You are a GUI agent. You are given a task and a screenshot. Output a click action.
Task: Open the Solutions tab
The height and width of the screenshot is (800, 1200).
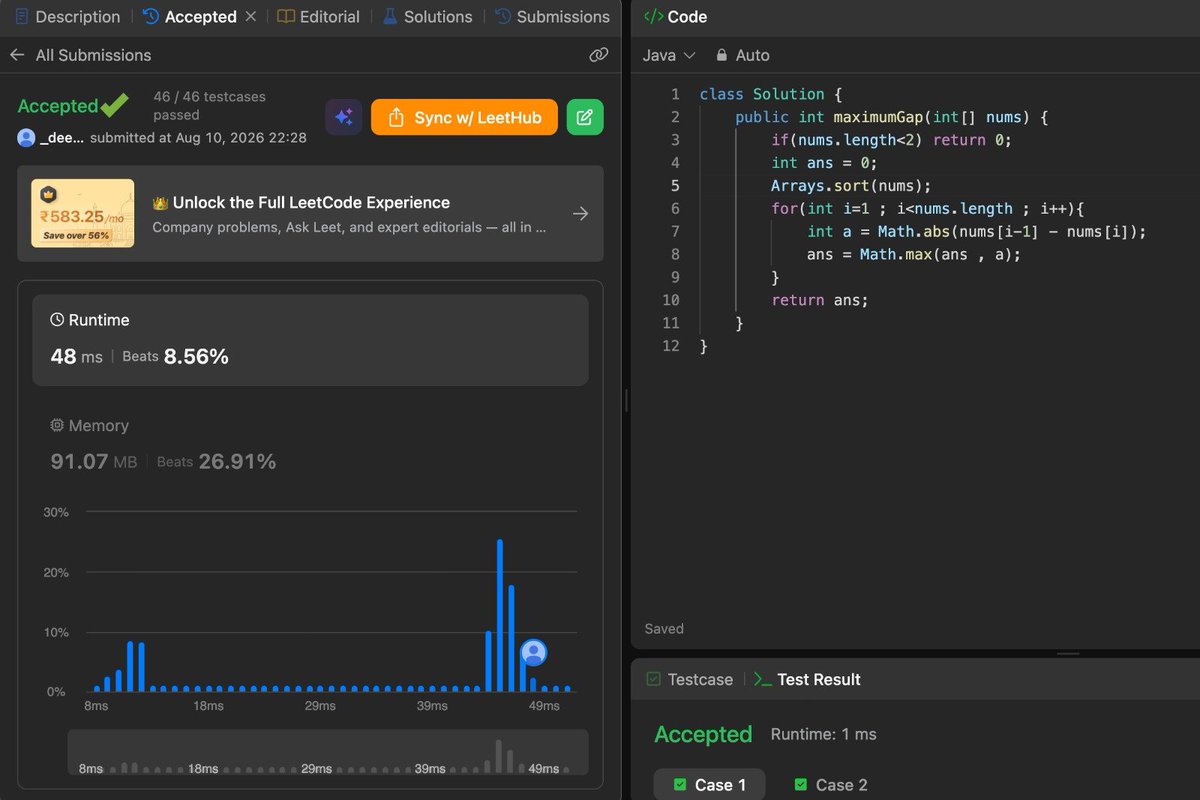(x=427, y=17)
